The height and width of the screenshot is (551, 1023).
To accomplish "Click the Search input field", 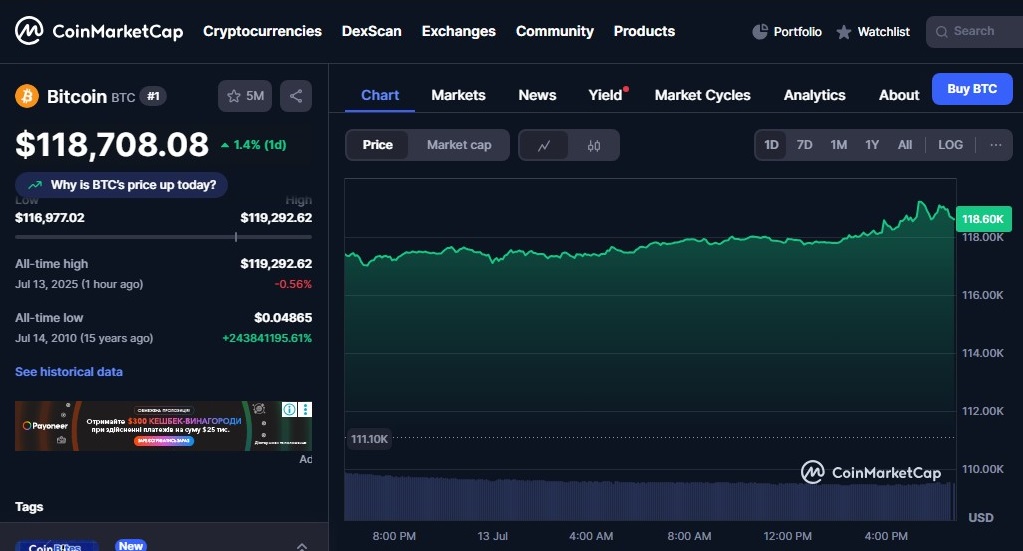I will (x=975, y=31).
